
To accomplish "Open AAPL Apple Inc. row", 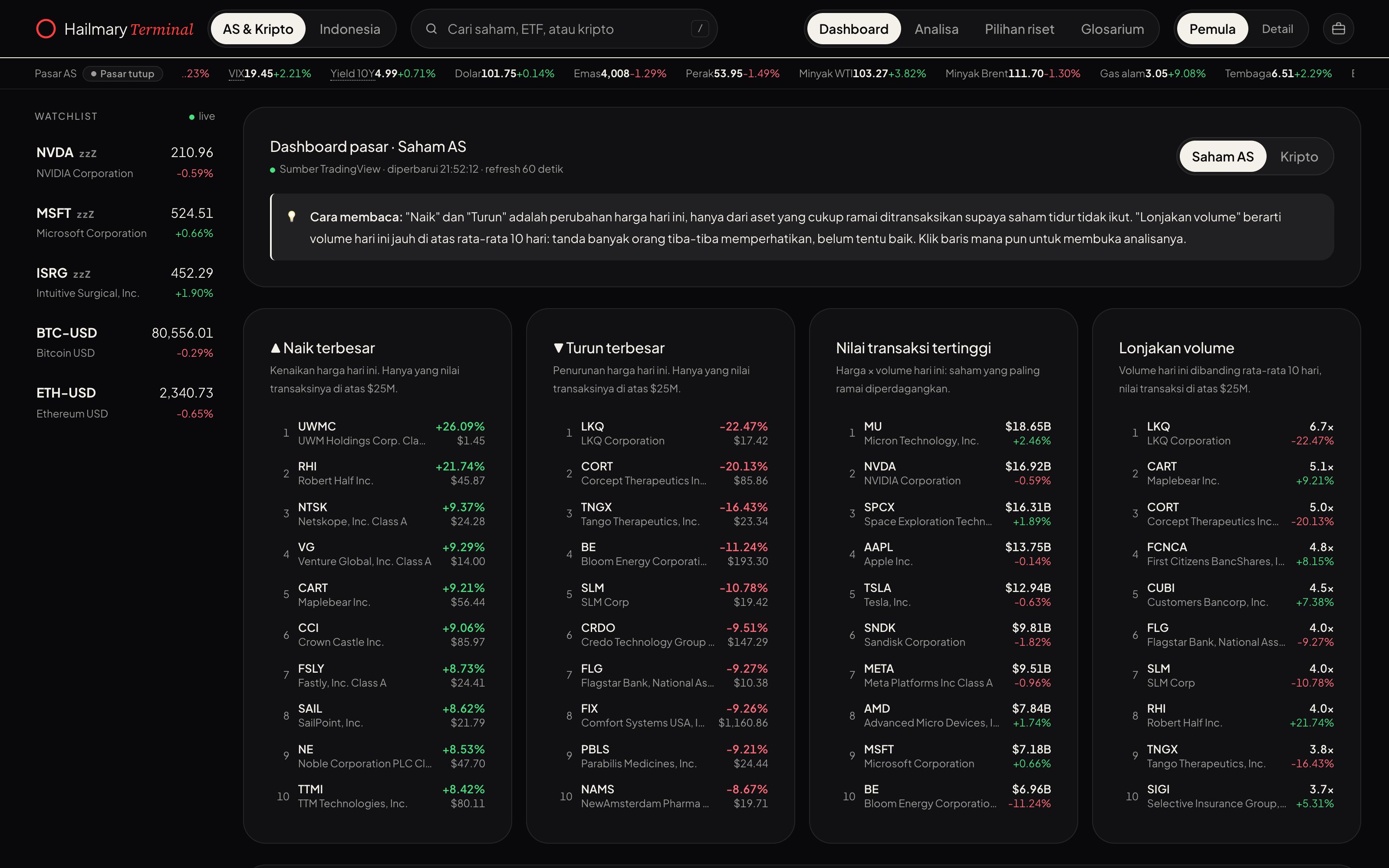I will click(943, 554).
